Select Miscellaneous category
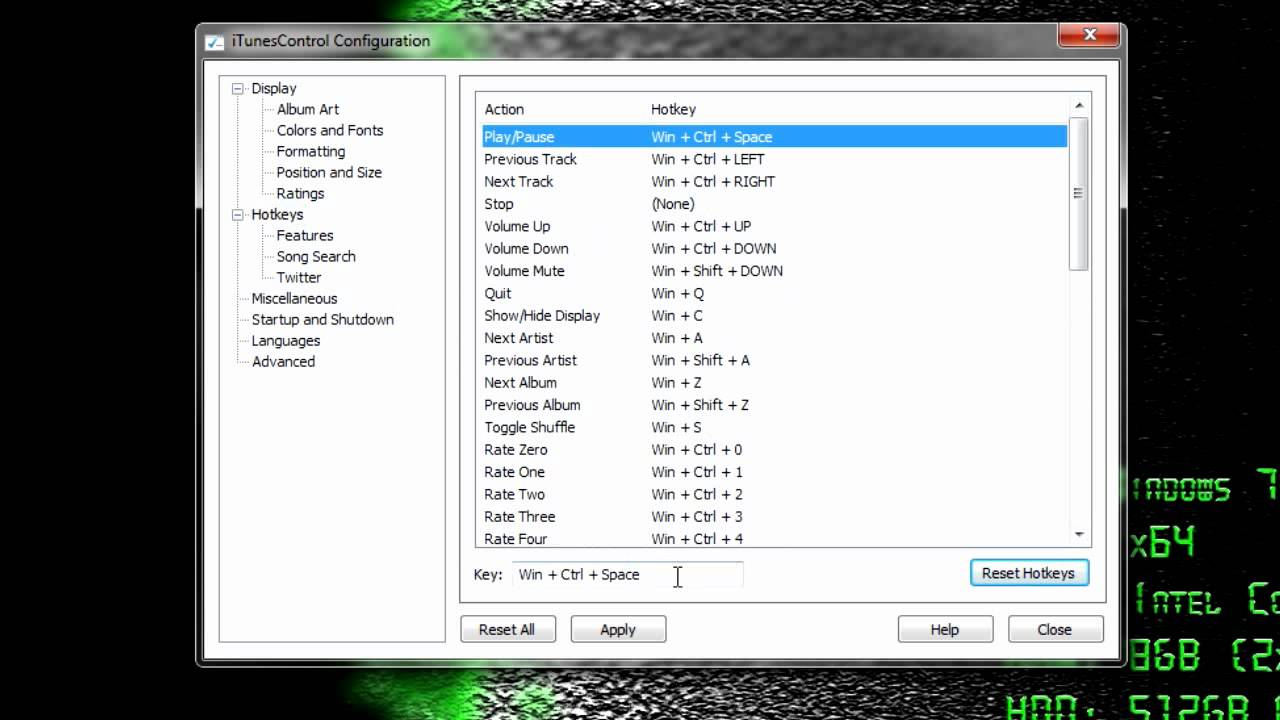 point(294,298)
